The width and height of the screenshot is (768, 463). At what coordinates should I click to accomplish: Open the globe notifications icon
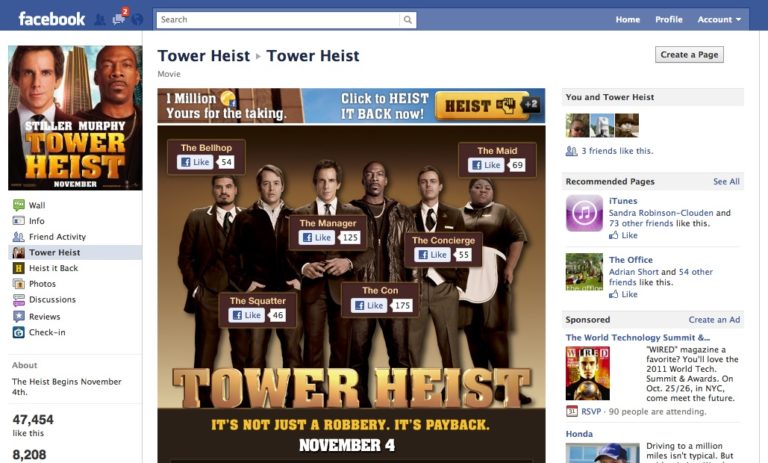(138, 20)
